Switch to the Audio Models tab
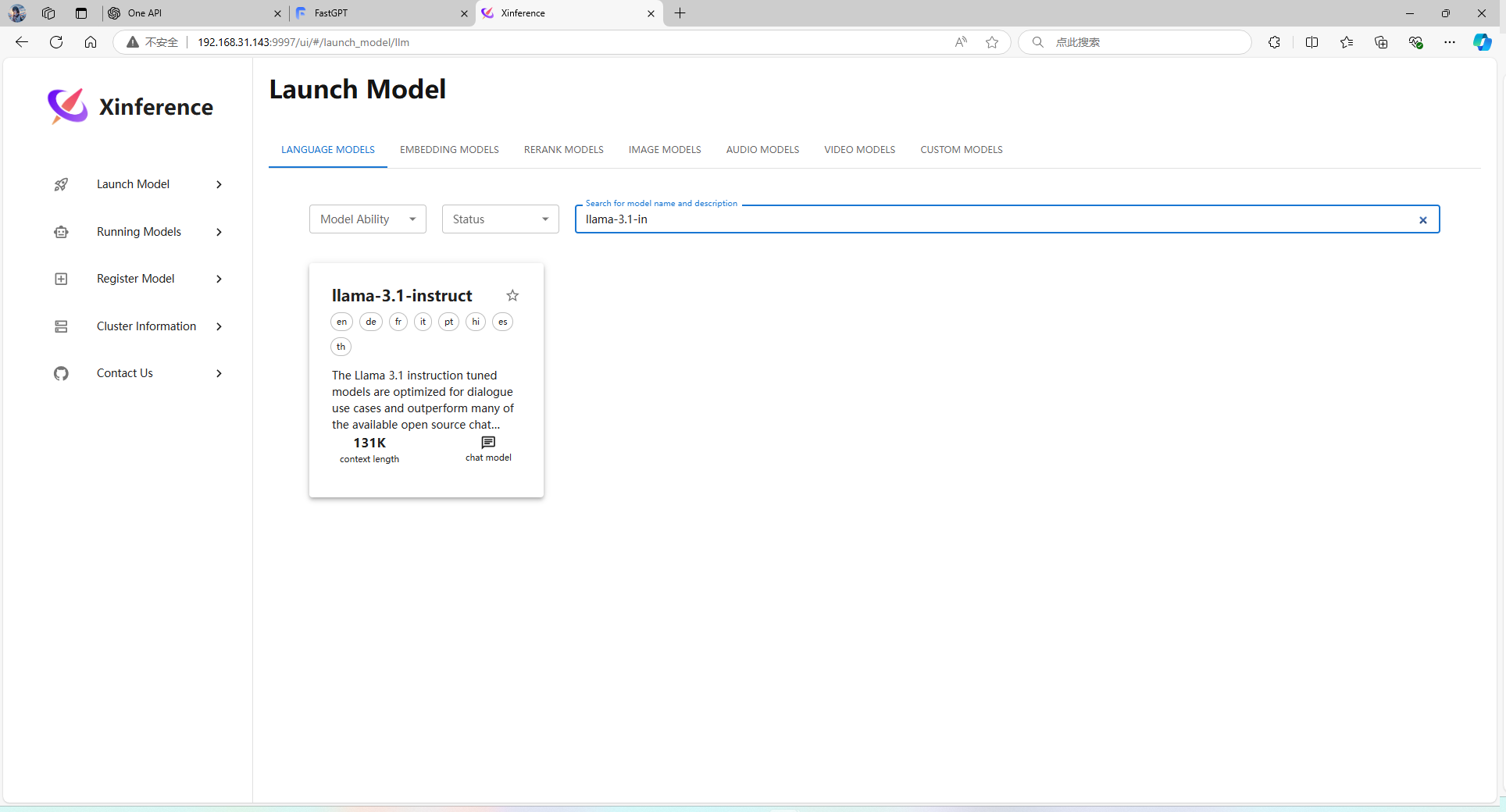The width and height of the screenshot is (1506, 812). [x=762, y=150]
